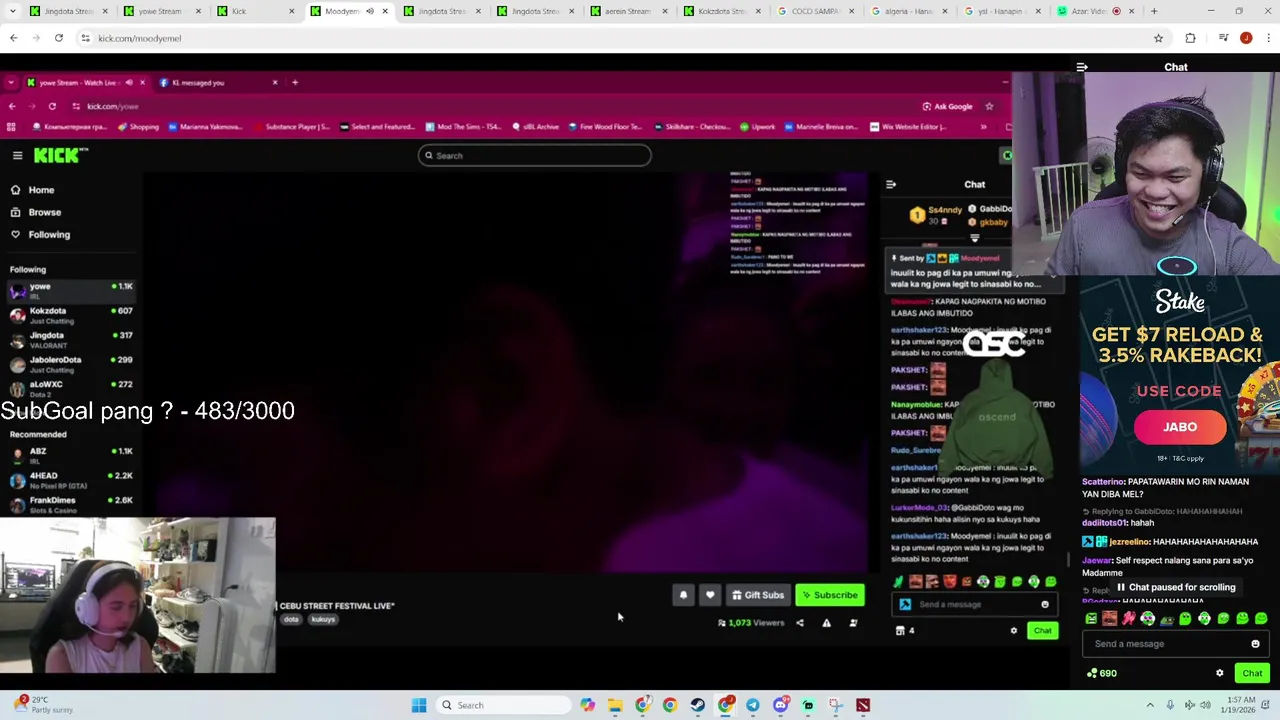The width and height of the screenshot is (1280, 720).
Task: Open emoji picker in streamed chat box
Action: 1045,604
